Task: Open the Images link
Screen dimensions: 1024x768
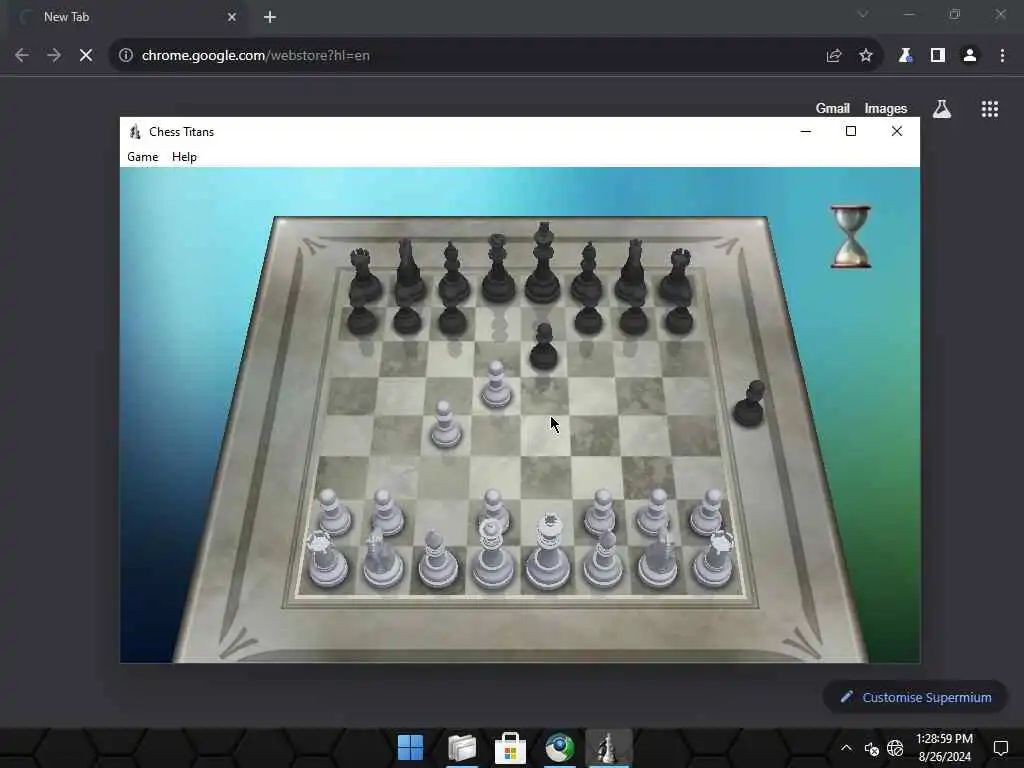Action: click(886, 108)
